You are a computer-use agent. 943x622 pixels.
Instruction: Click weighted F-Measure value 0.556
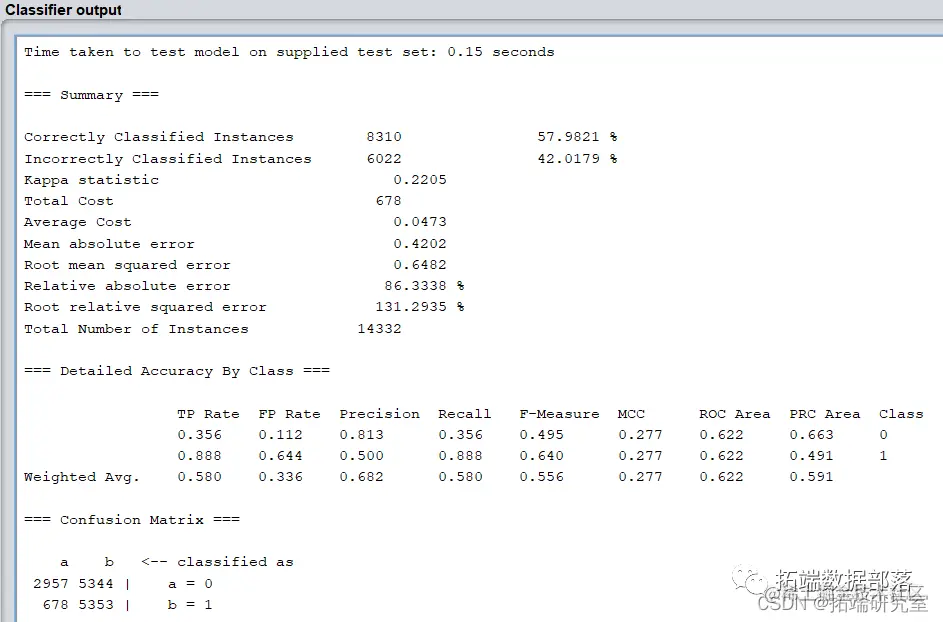[541, 477]
